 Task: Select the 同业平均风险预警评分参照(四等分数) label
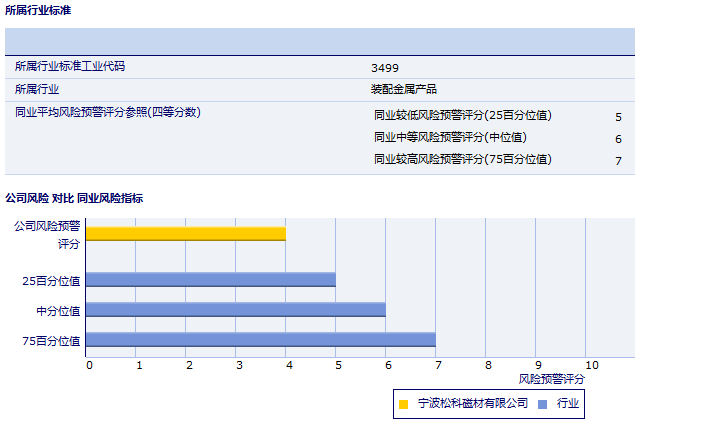108,113
